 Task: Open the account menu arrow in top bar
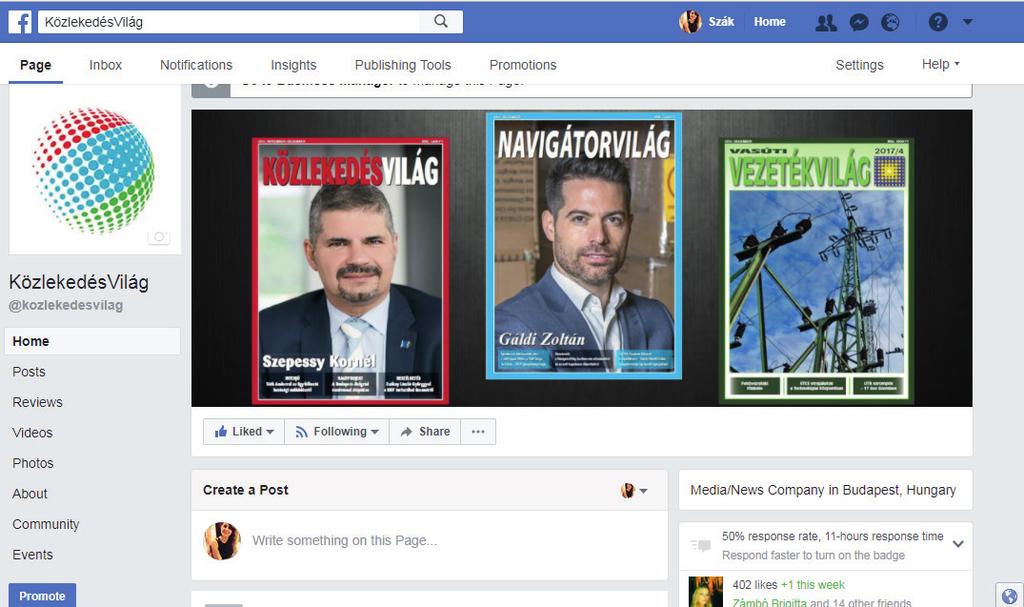click(968, 22)
